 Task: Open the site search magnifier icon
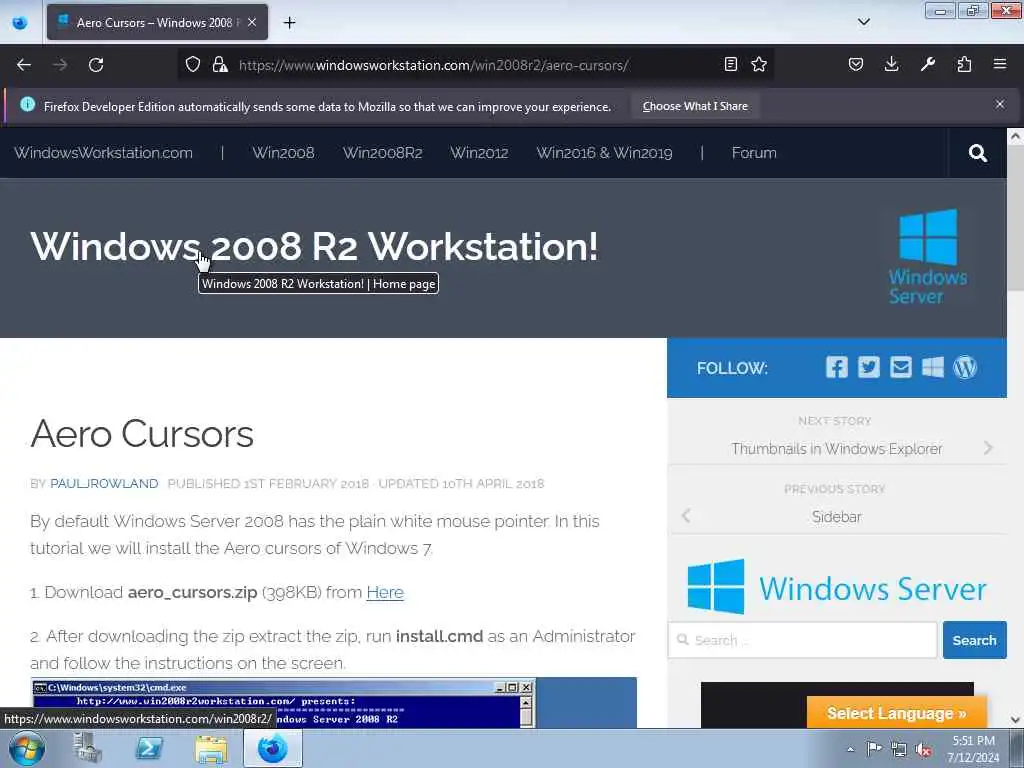point(978,153)
